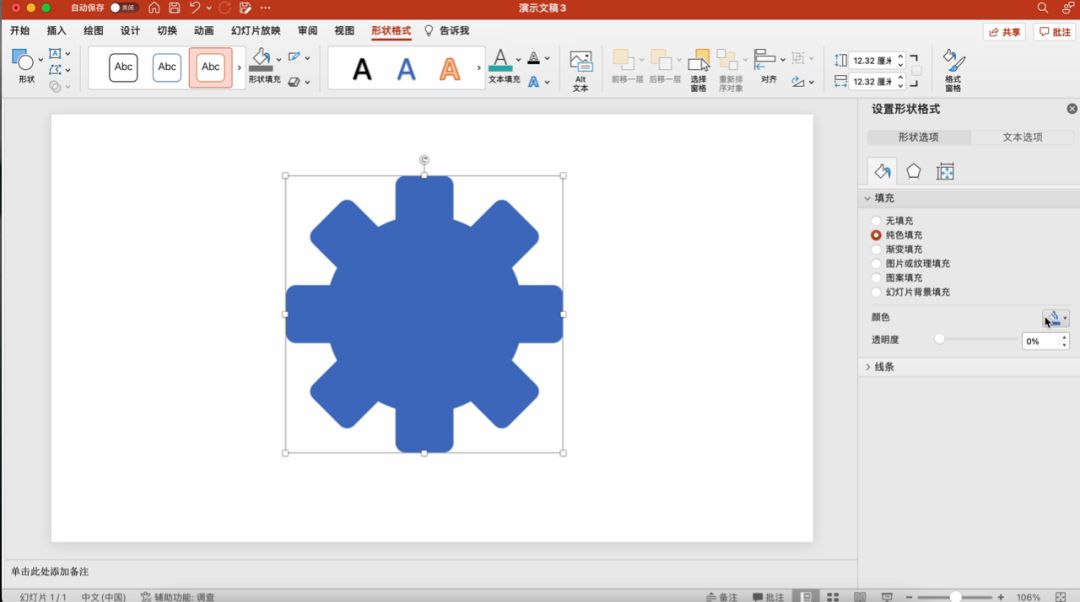Image resolution: width=1080 pixels, height=602 pixels.
Task: Click 格式窗格 format pane icon
Action: (953, 70)
